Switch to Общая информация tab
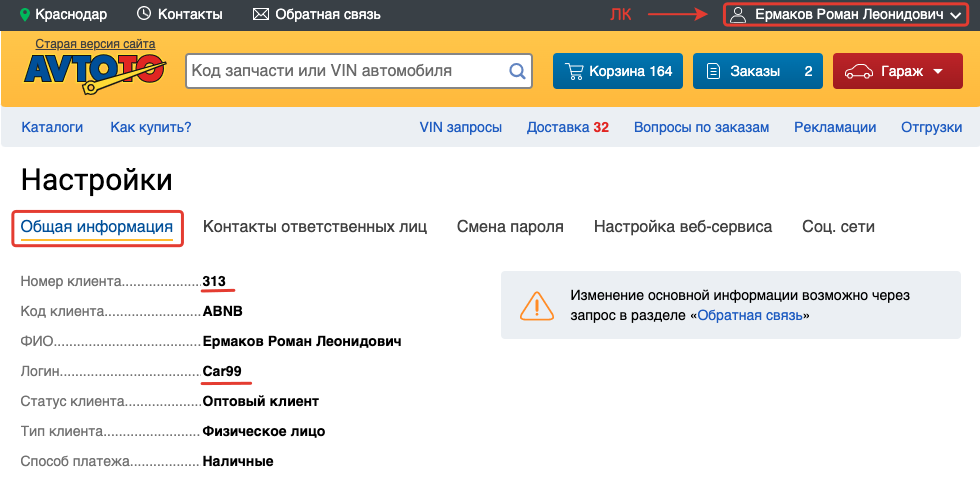Screen dimensions: 980x477 click(x=97, y=226)
